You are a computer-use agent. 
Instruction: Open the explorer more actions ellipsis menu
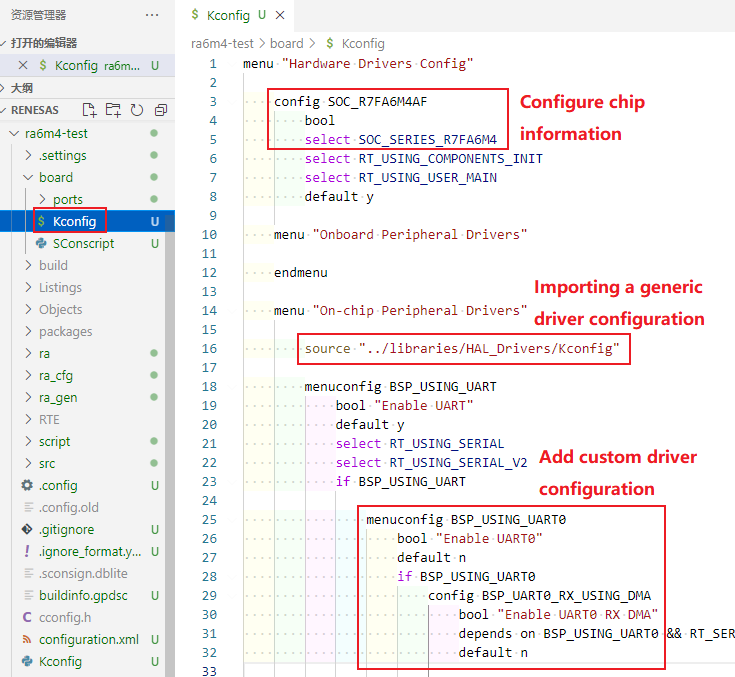[152, 15]
